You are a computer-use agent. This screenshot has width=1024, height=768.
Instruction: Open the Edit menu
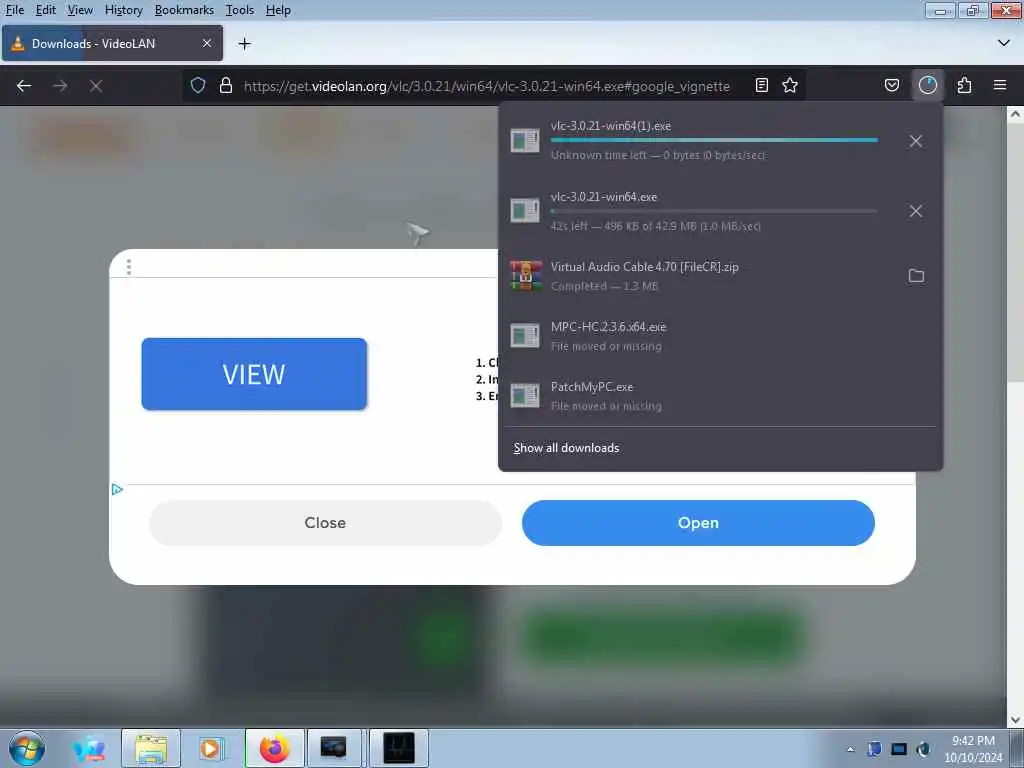pyautogui.click(x=46, y=10)
